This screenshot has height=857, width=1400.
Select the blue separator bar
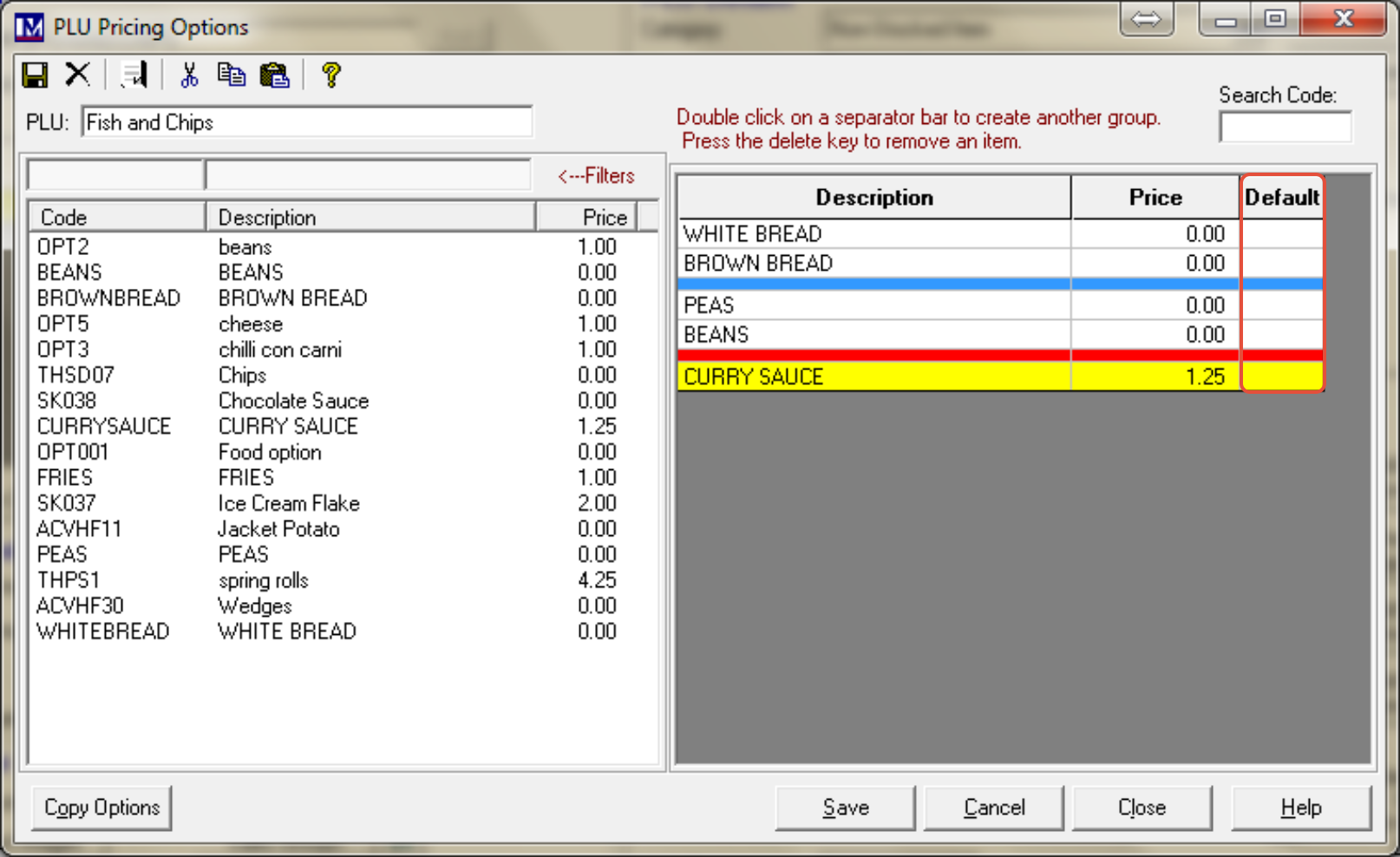[x=1000, y=284]
